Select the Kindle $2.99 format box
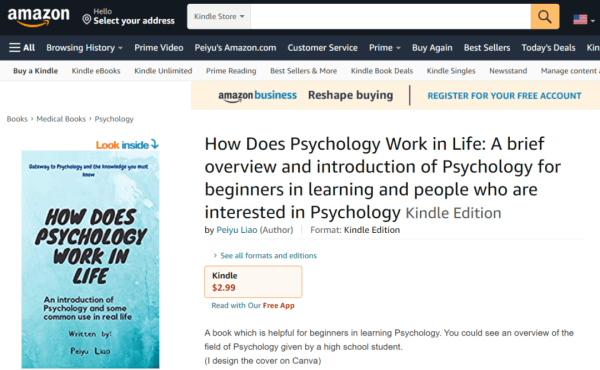This screenshot has width=600, height=370. pyautogui.click(x=253, y=282)
